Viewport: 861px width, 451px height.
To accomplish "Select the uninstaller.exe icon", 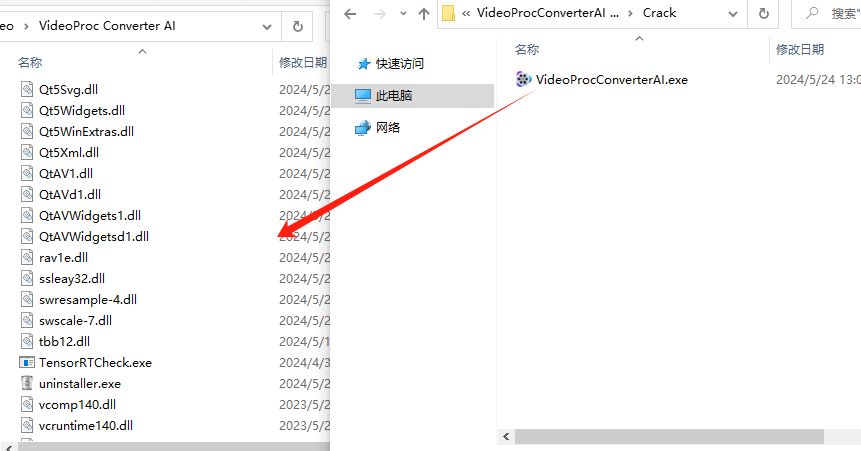I will pos(27,383).
